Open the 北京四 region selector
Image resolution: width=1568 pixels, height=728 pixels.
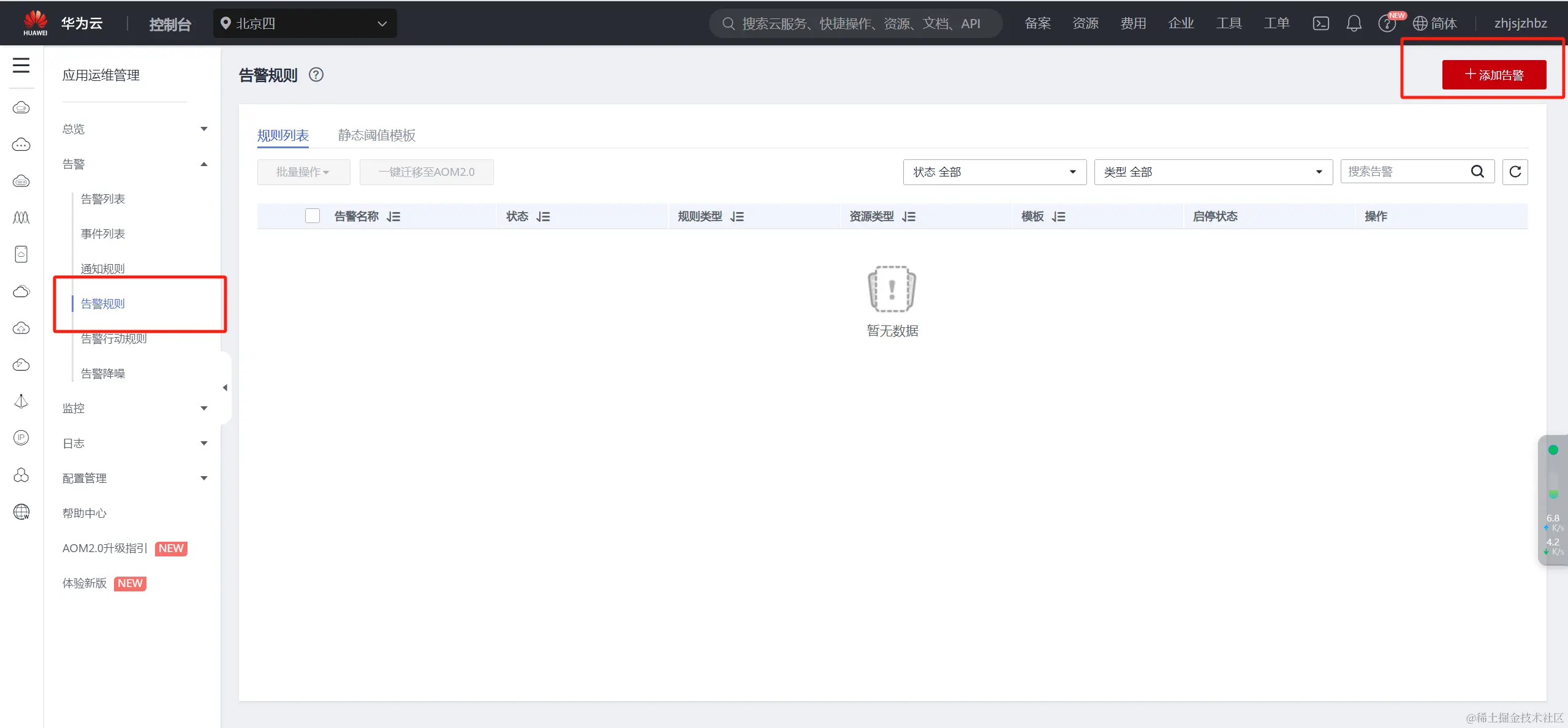(x=305, y=23)
